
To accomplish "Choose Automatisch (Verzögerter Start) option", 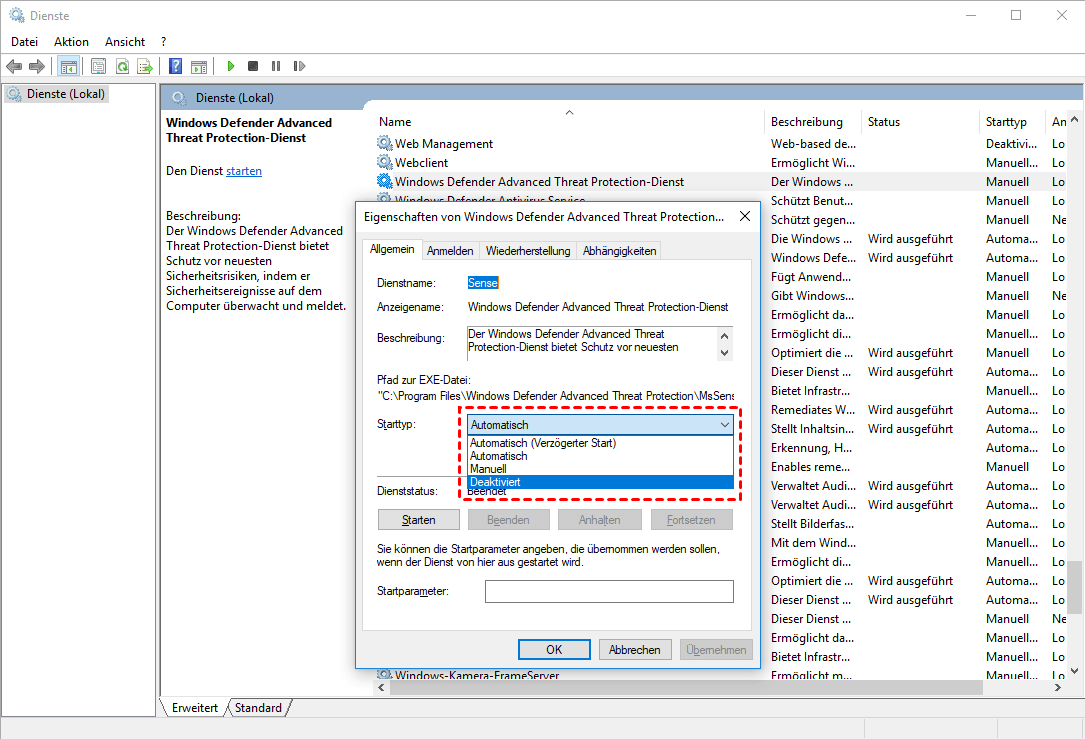I will click(600, 443).
